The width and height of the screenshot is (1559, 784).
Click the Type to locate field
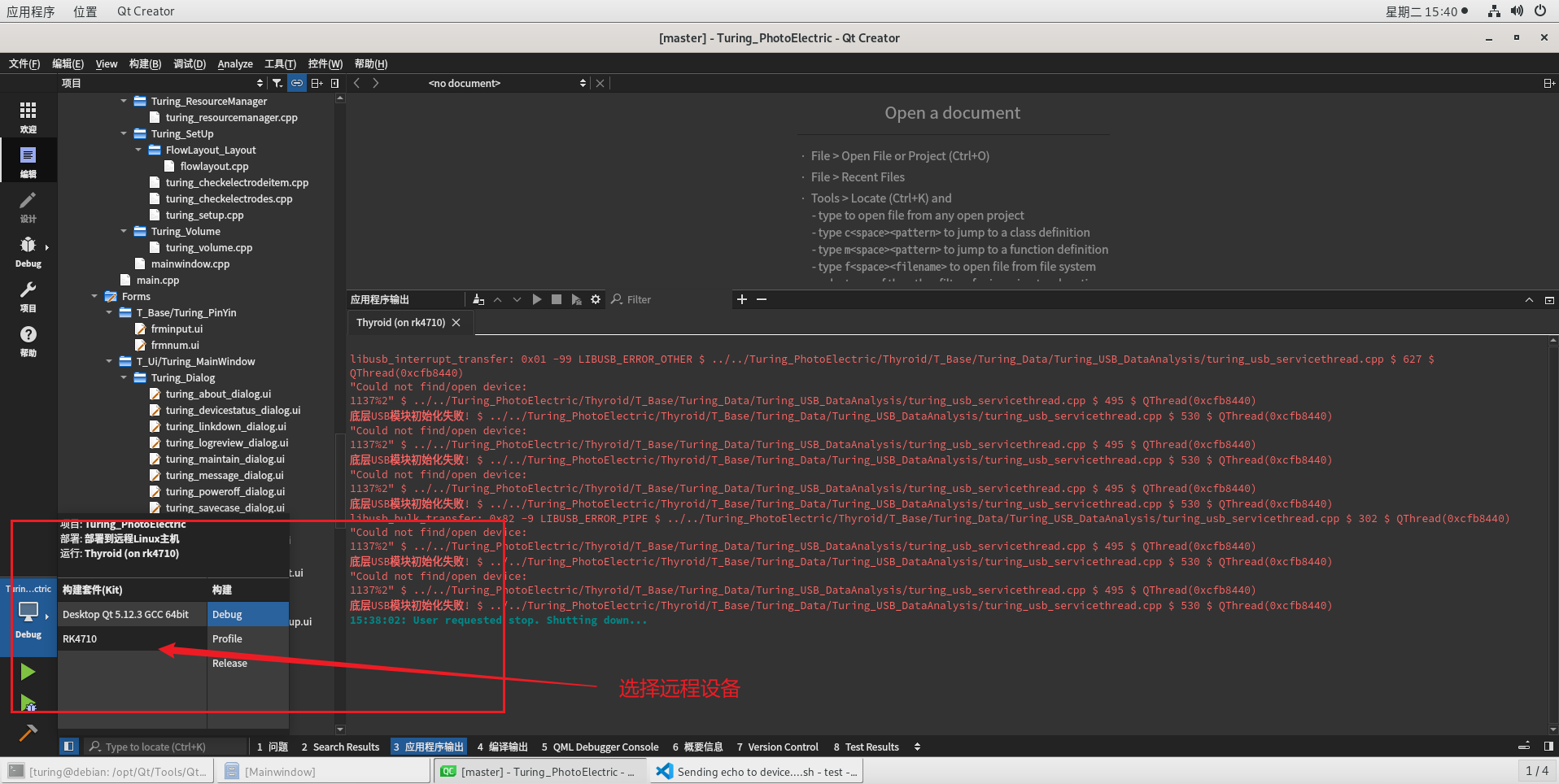165,747
